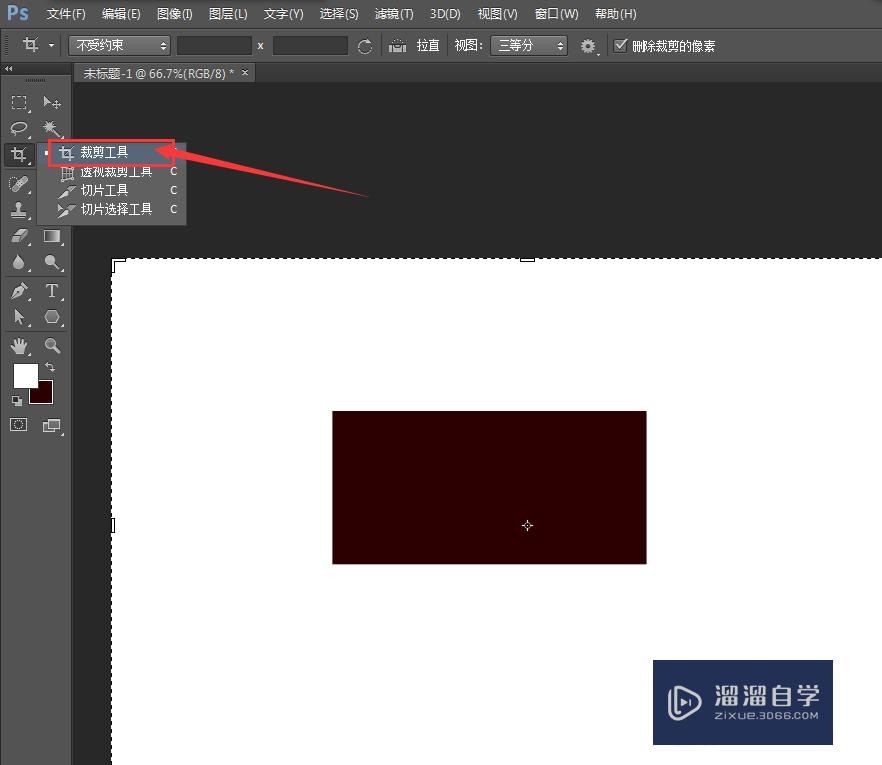Image resolution: width=882 pixels, height=765 pixels.
Task: Switch to the 未标题-1 document tab
Action: point(159,73)
